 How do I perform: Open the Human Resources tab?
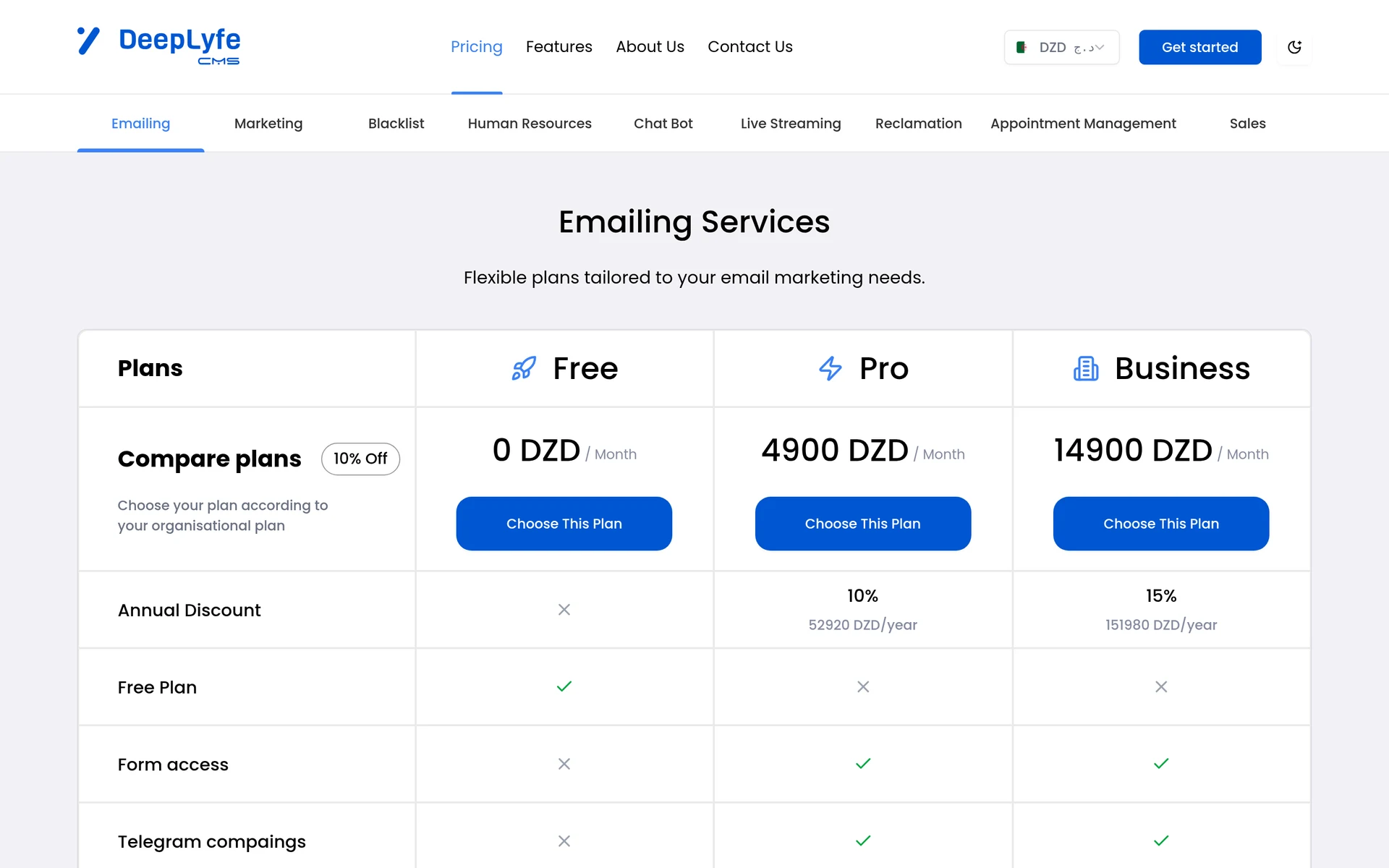(530, 124)
